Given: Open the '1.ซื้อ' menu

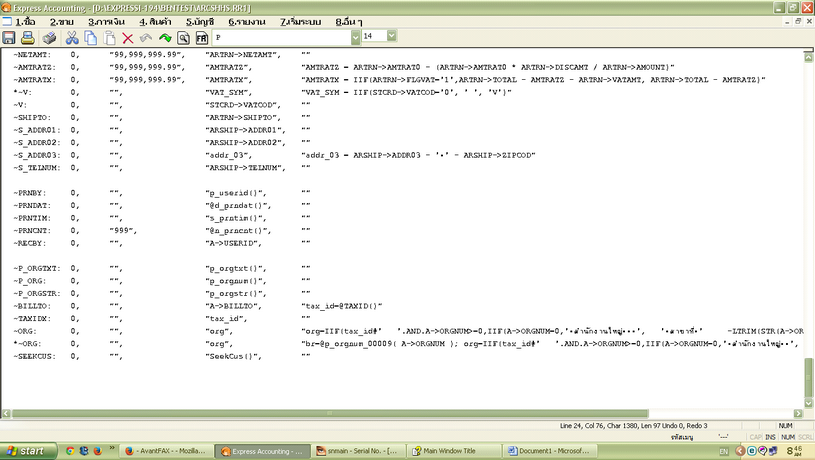Looking at the screenshot, I should pos(22,20).
